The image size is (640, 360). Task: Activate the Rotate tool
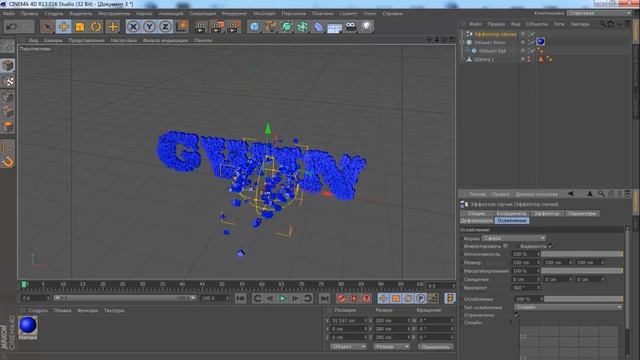[96, 27]
